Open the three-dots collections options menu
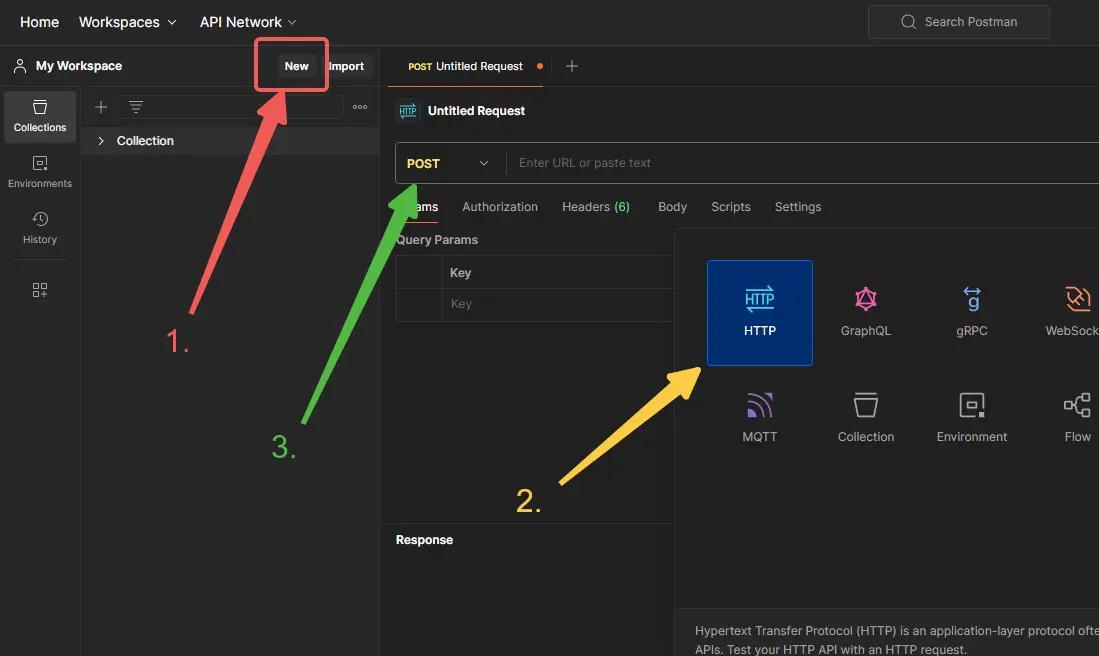 pos(360,107)
